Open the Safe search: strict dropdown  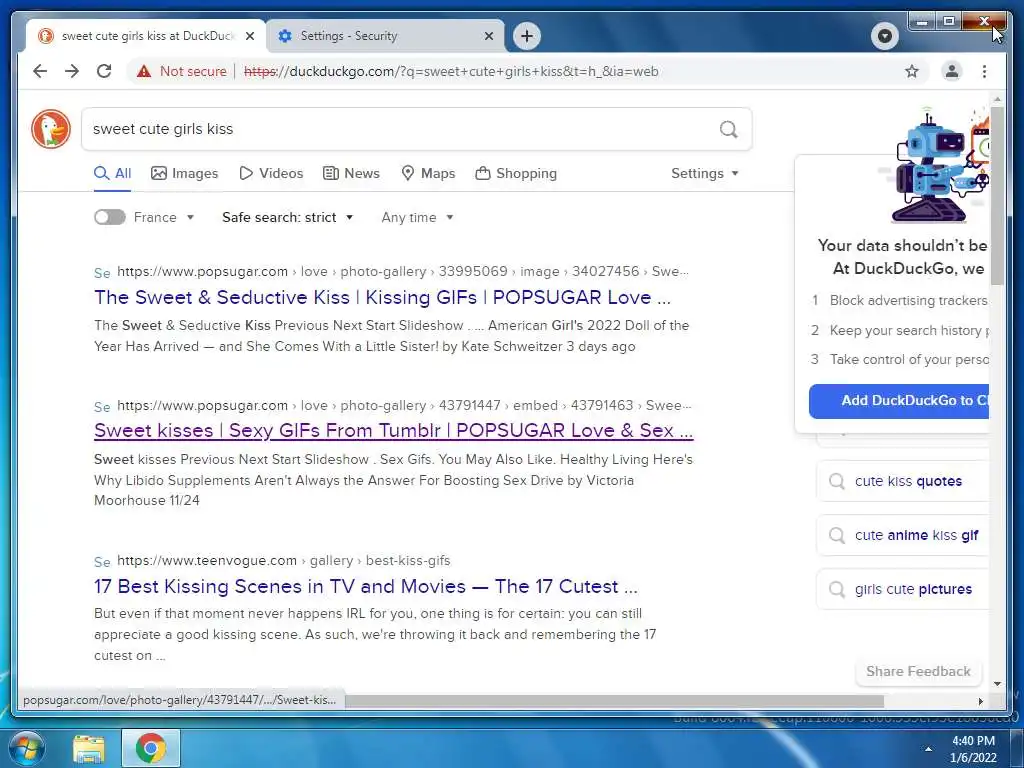[x=287, y=217]
